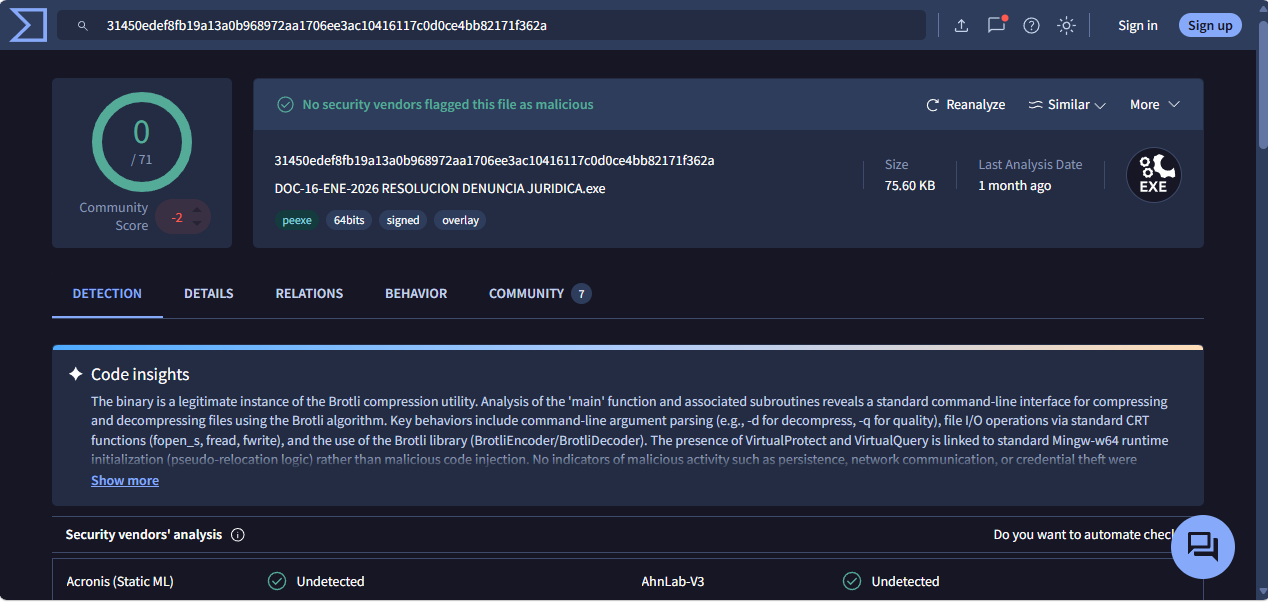Click the 75.60 KB size value

(910, 185)
